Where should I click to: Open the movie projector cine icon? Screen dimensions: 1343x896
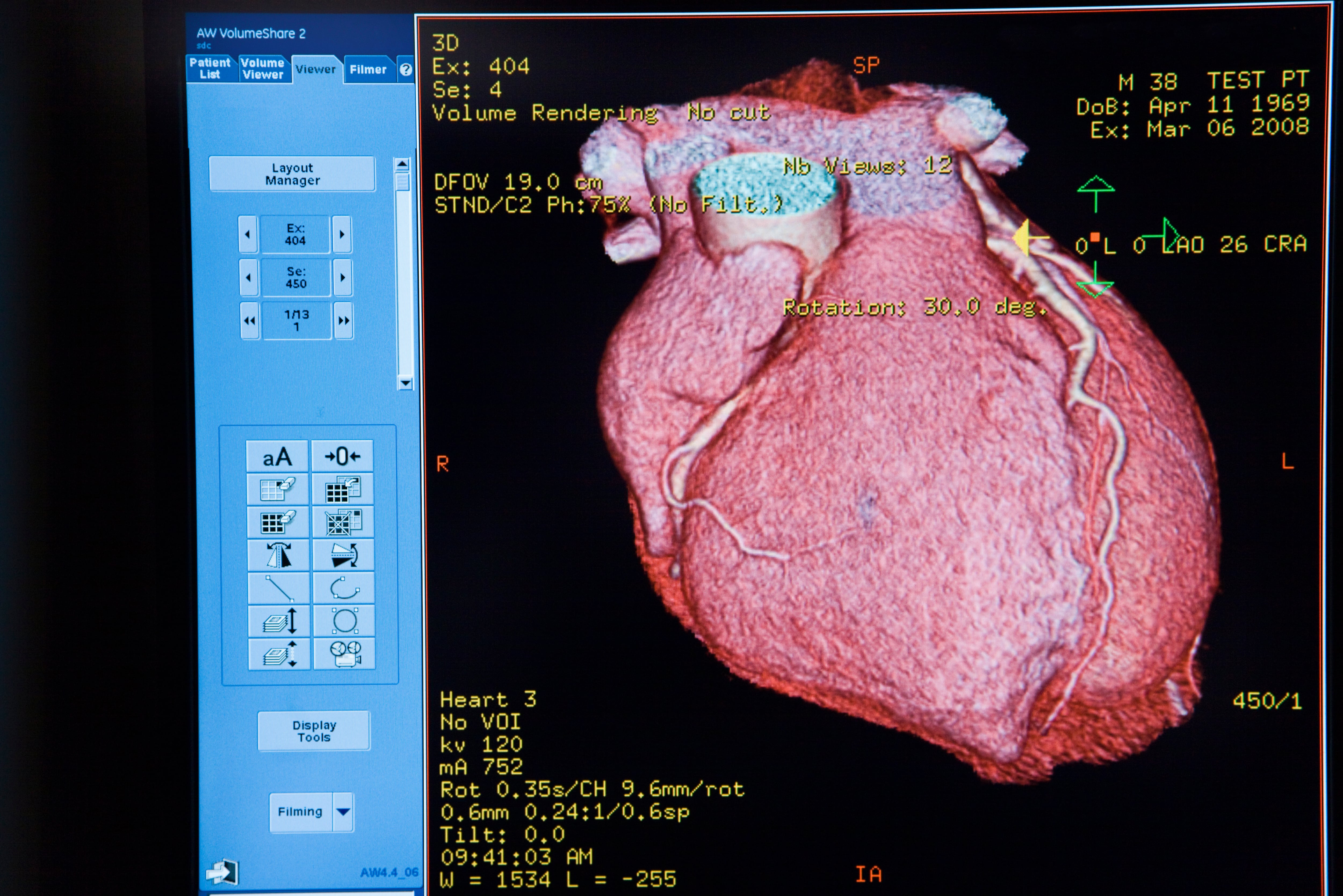[345, 654]
